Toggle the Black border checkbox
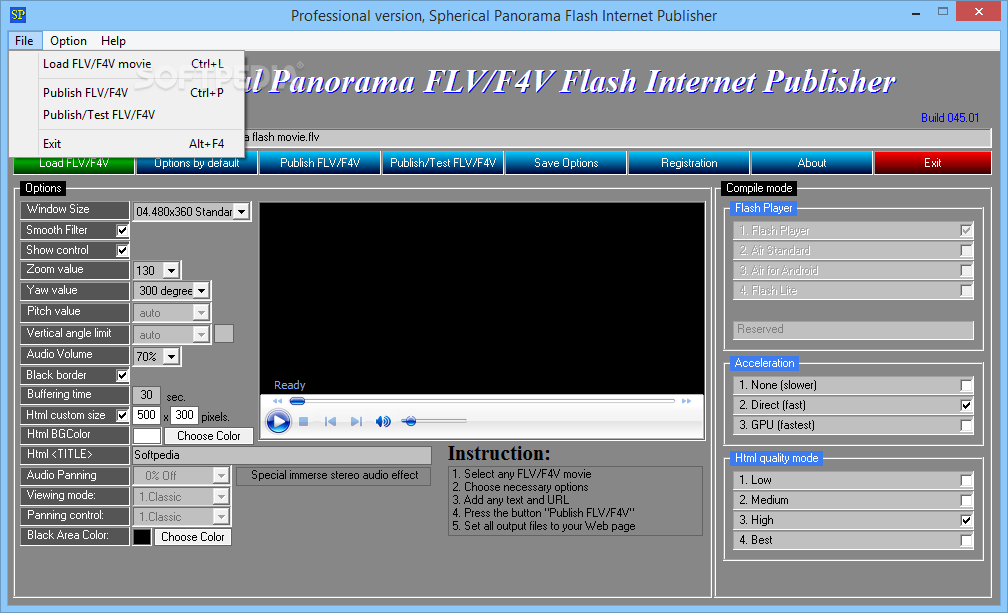This screenshot has height=613, width=1008. [122, 375]
